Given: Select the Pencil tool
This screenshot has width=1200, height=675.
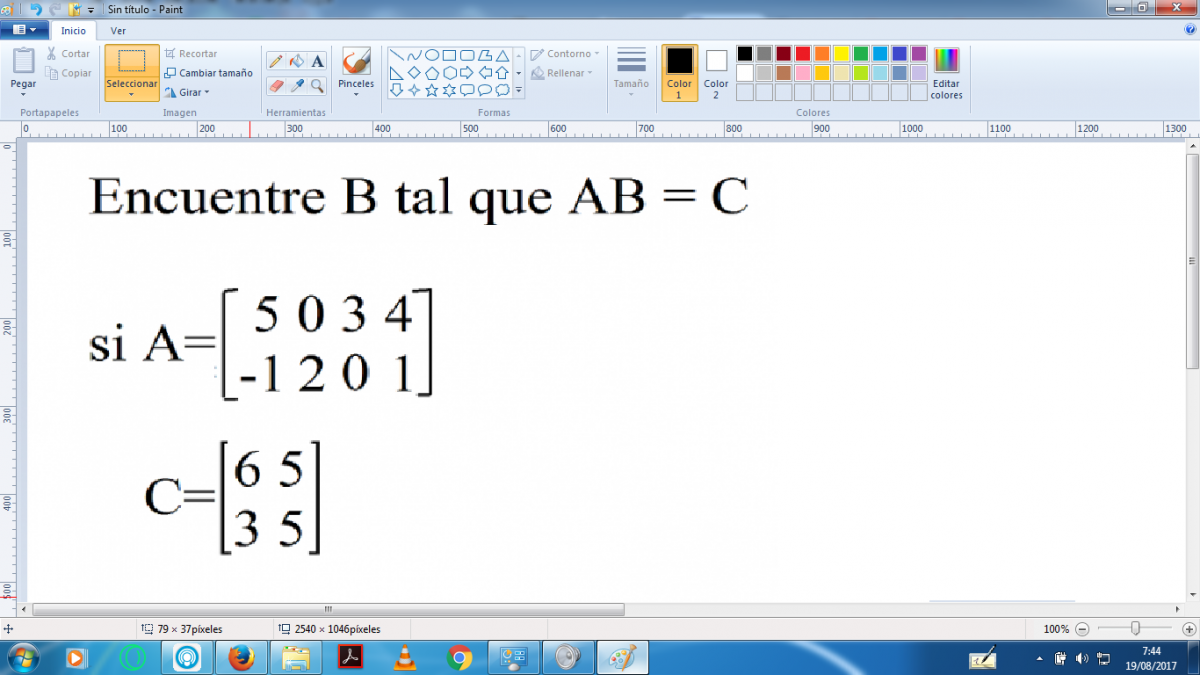Looking at the screenshot, I should [x=277, y=62].
